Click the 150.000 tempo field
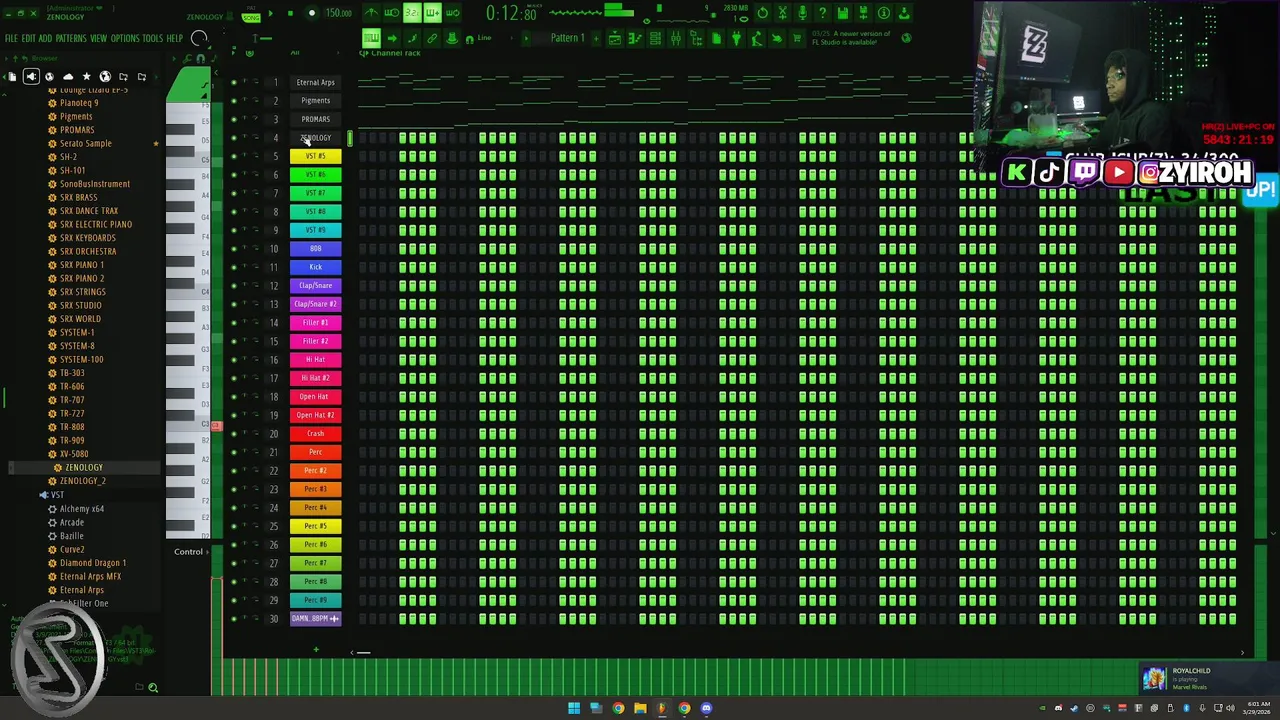Image resolution: width=1280 pixels, height=720 pixels. [338, 14]
